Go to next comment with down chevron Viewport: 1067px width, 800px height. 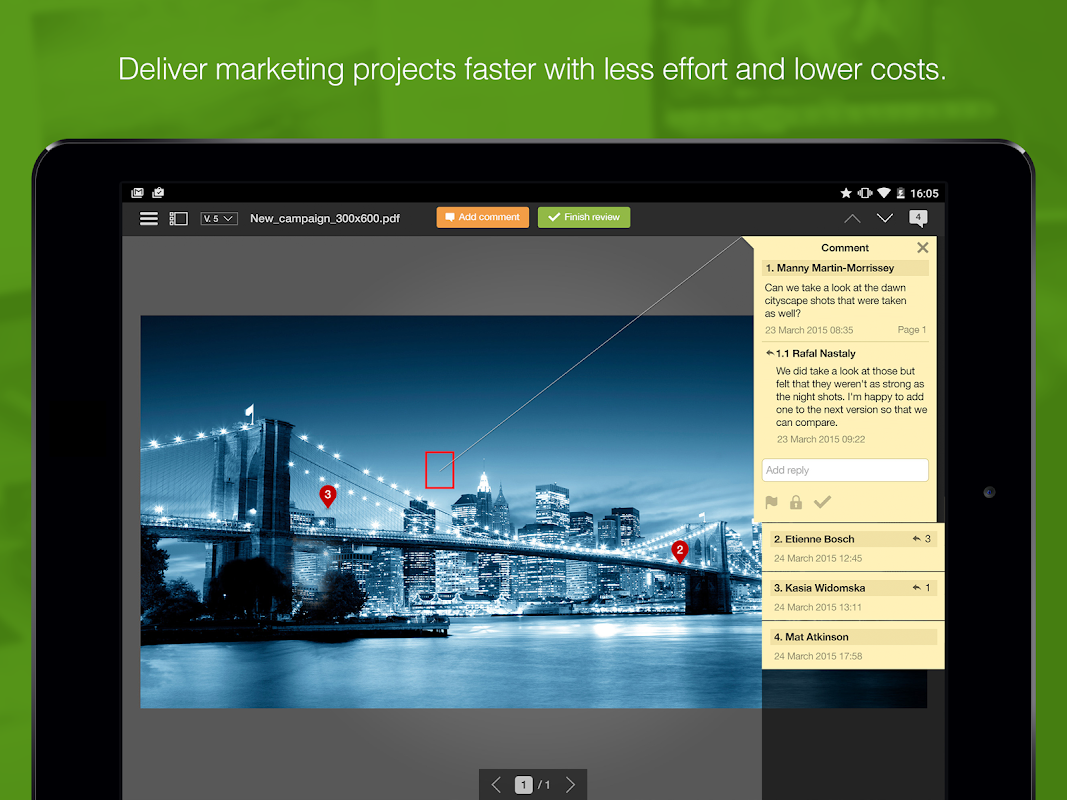click(x=885, y=218)
